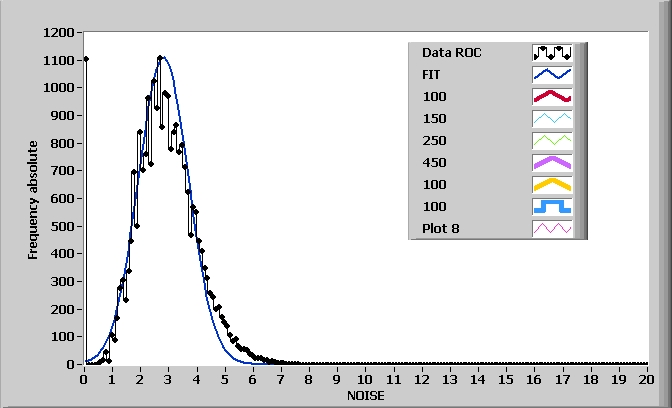Click plot sample icon next to 150
672x408 pixels.
point(552,118)
